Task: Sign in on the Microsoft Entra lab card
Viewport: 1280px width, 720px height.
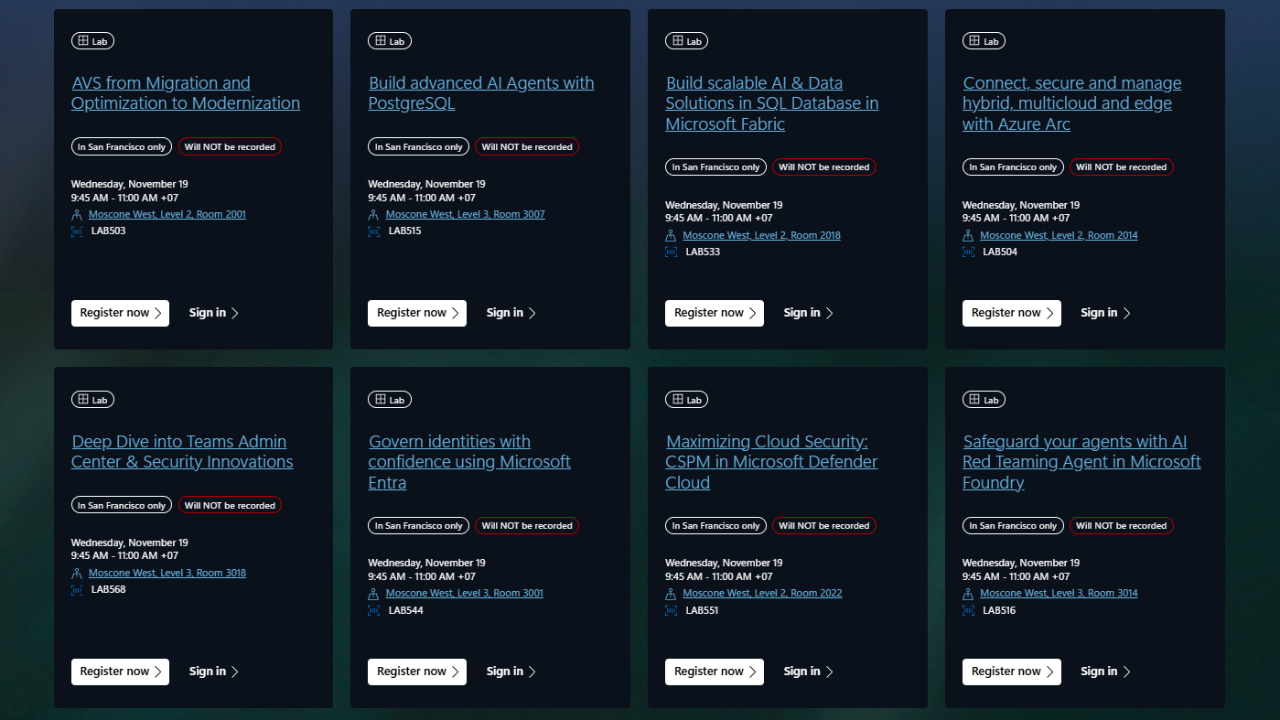Action: (510, 672)
